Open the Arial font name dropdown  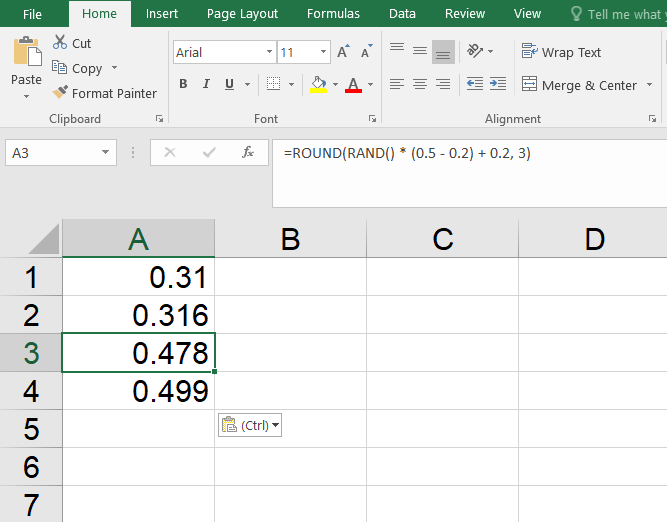coord(269,52)
